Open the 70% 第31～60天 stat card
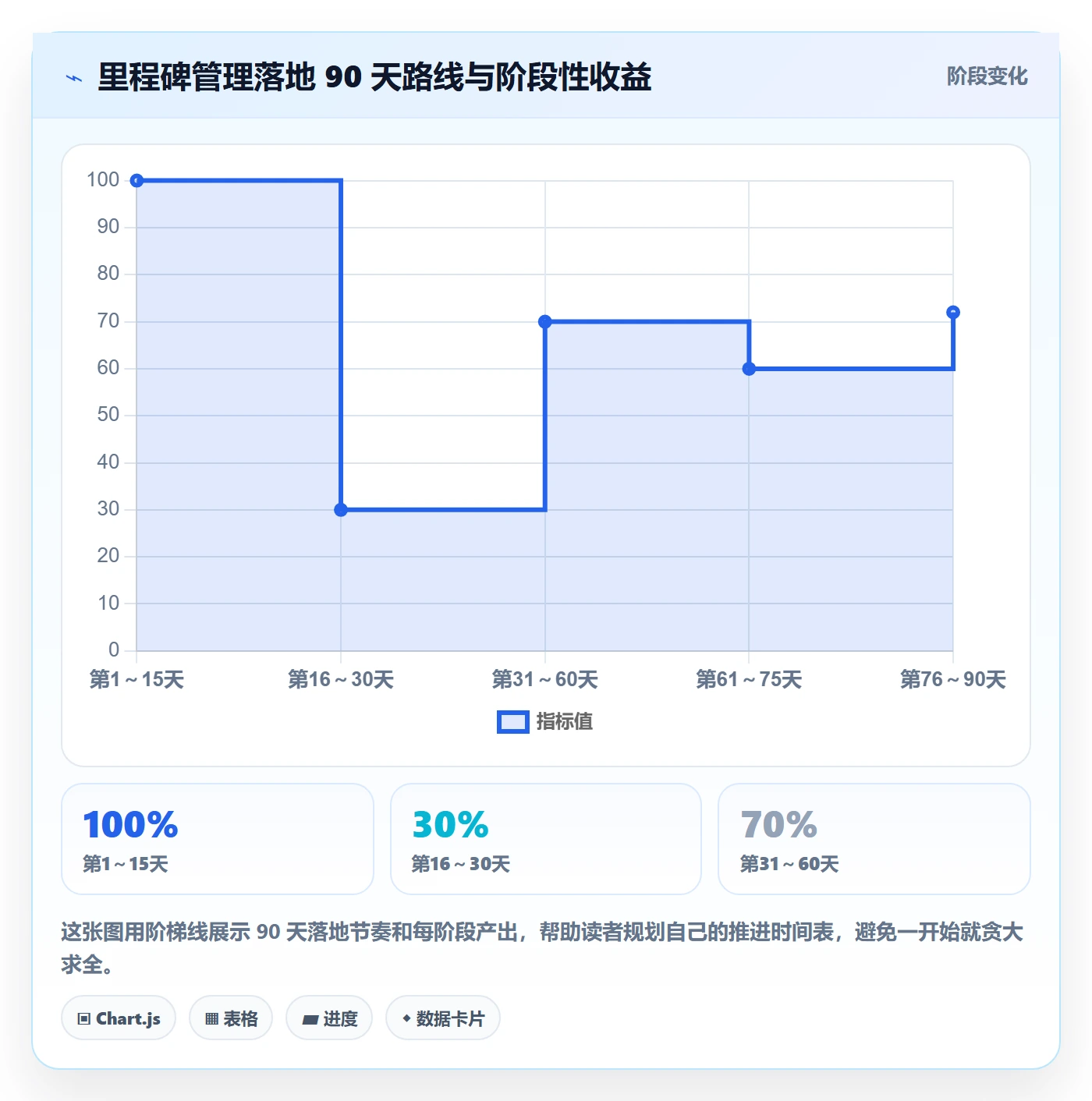 (x=874, y=839)
